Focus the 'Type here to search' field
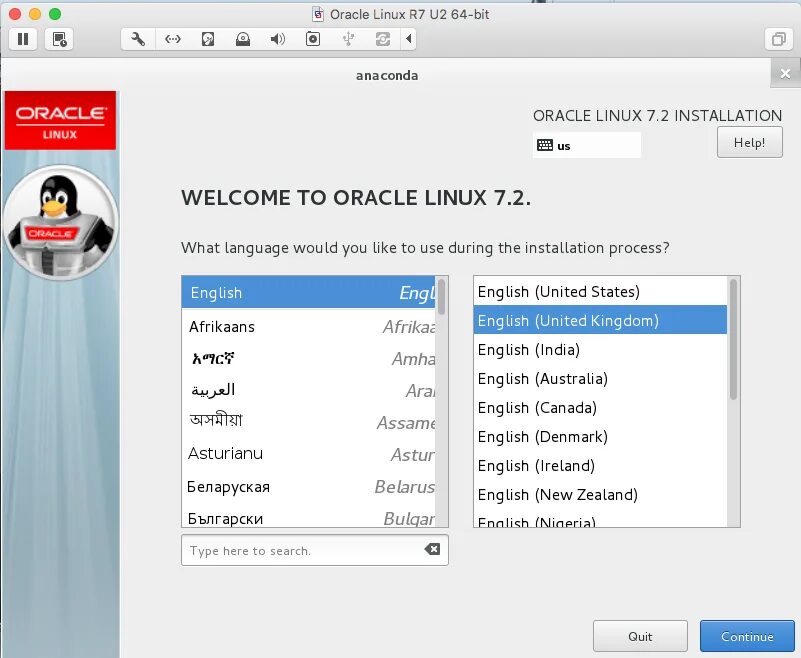The height and width of the screenshot is (658, 801). 315,550
